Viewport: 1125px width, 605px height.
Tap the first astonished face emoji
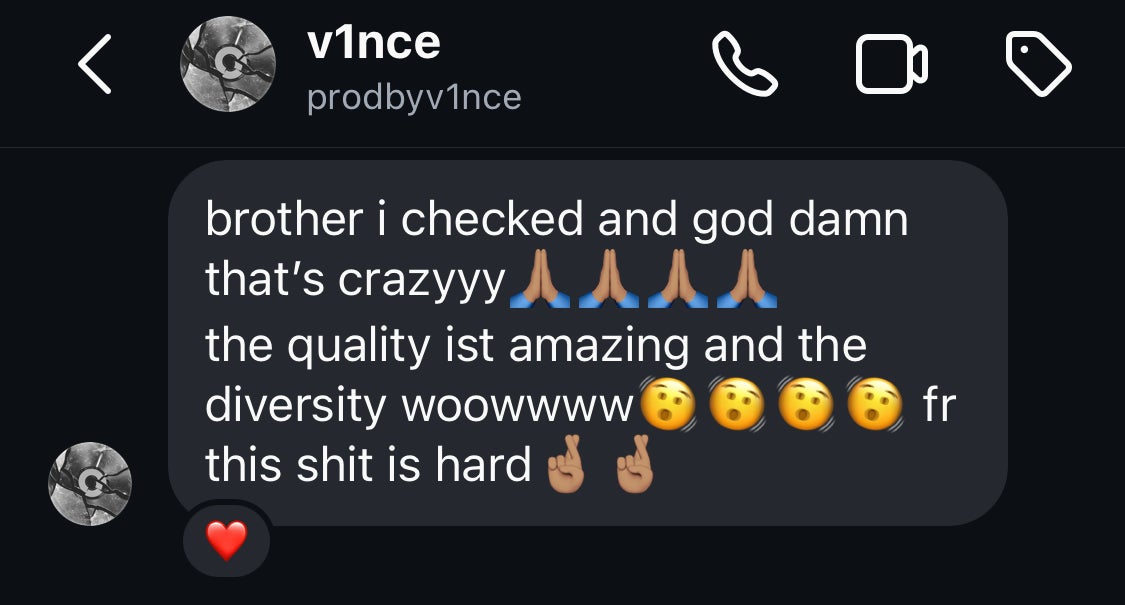pos(667,403)
